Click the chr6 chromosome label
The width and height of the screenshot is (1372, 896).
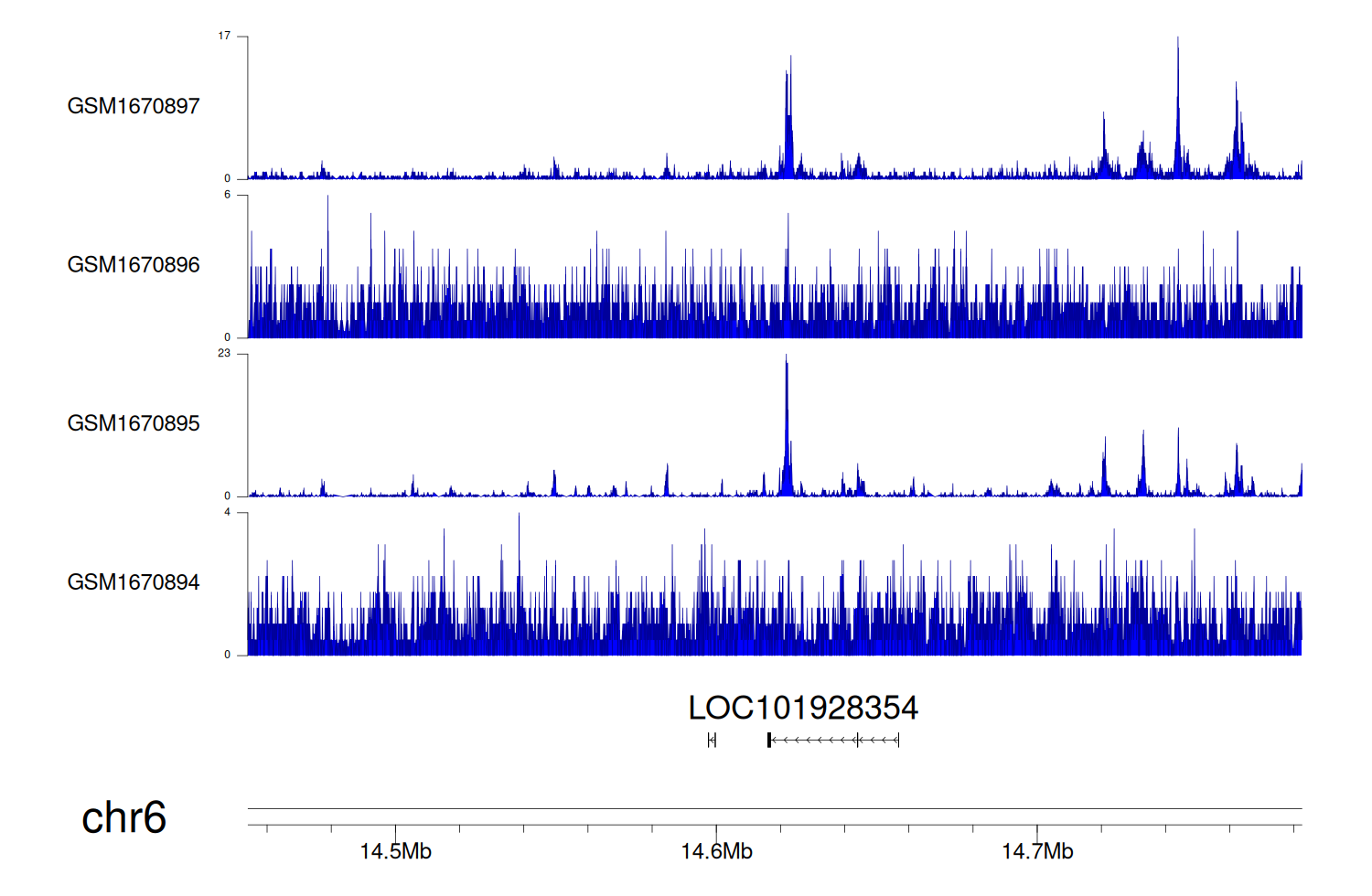[x=123, y=817]
